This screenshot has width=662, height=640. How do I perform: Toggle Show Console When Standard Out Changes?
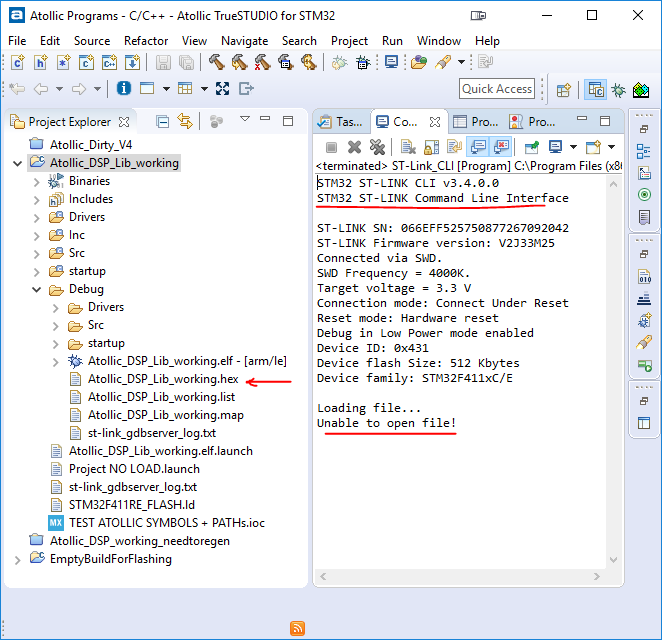pyautogui.click(x=478, y=147)
